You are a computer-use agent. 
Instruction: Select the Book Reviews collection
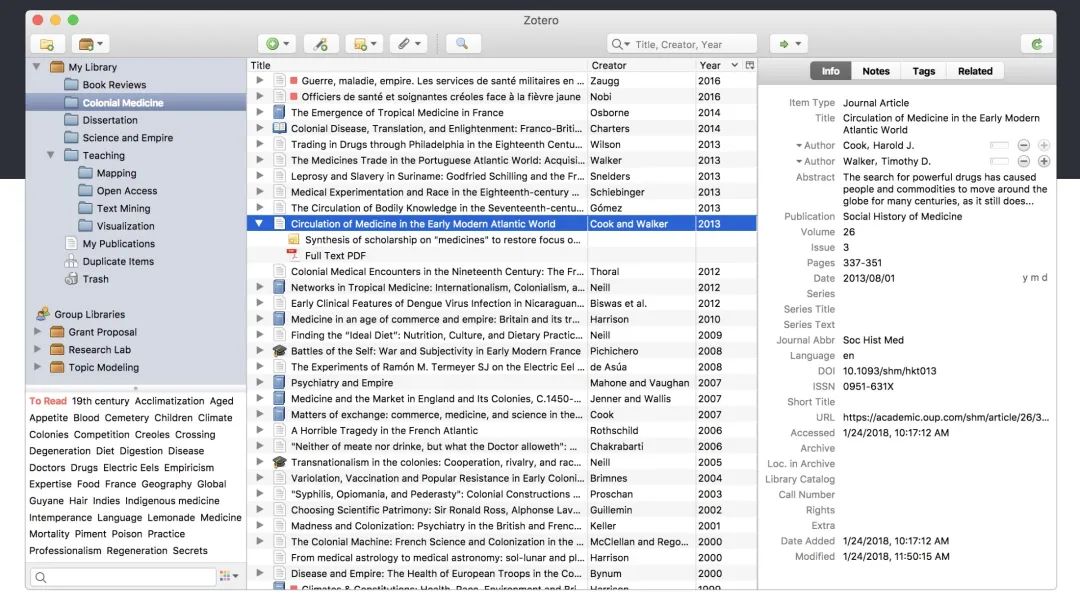pyautogui.click(x=114, y=85)
